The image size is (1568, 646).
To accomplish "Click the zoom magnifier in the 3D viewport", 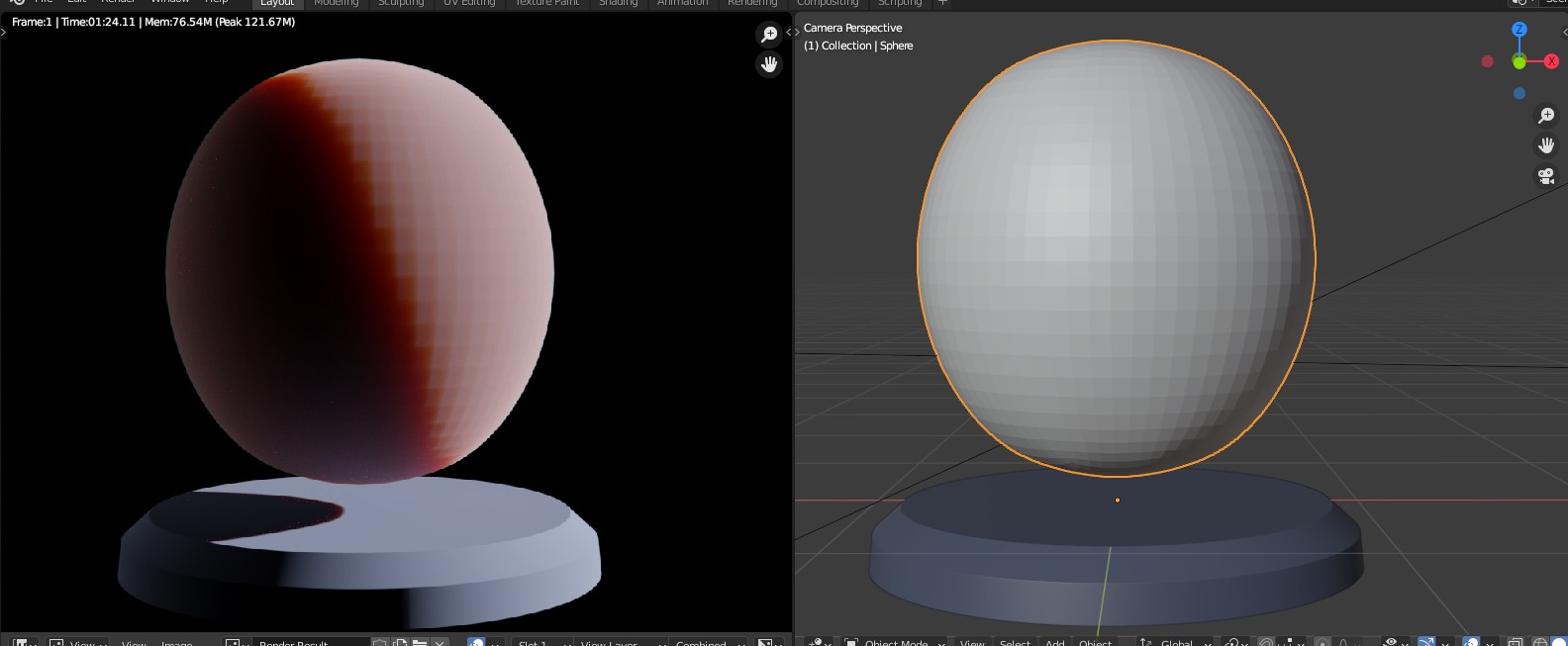I will coord(1545,116).
